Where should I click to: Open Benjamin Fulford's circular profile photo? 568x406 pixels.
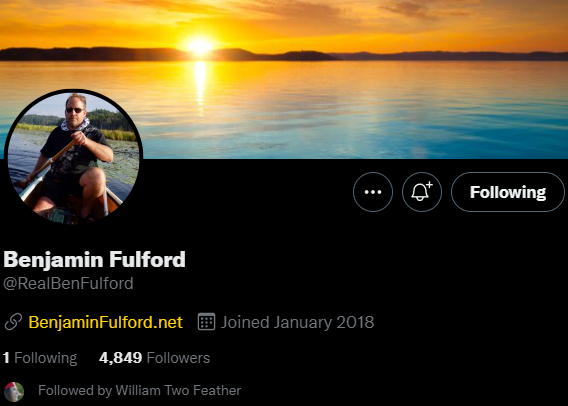point(74,158)
